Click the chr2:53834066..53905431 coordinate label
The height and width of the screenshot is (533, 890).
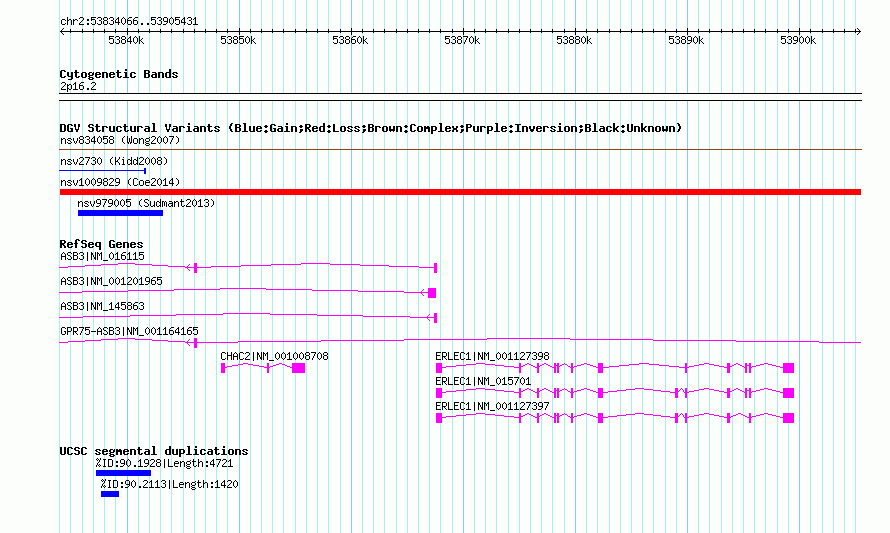point(129,21)
